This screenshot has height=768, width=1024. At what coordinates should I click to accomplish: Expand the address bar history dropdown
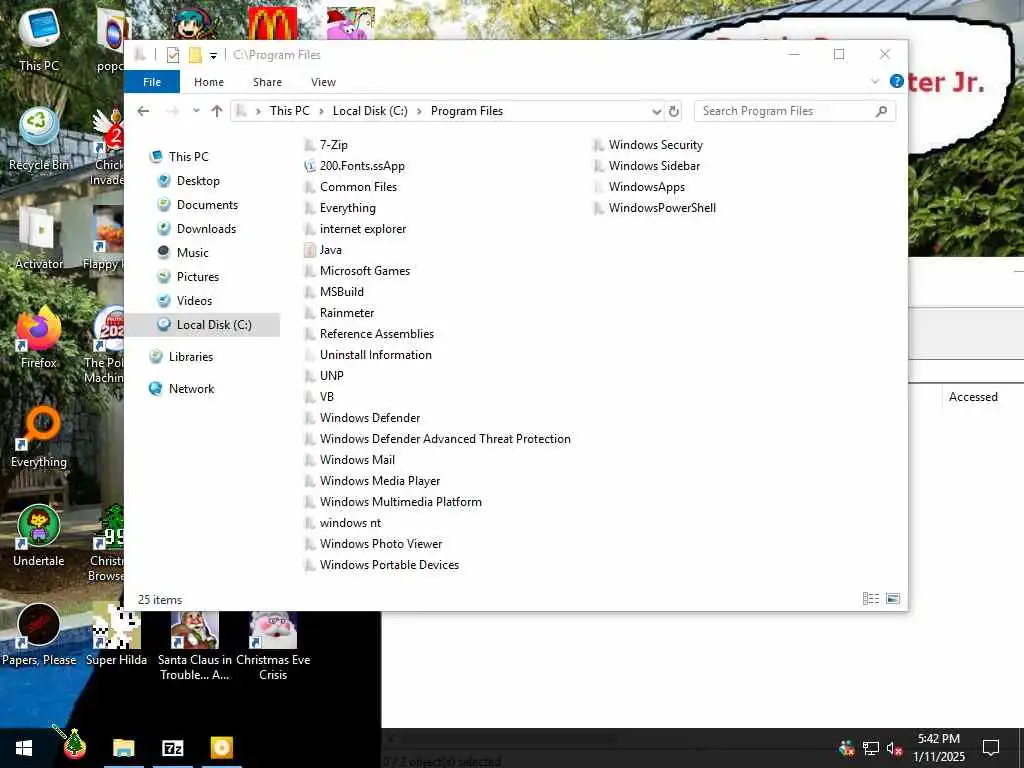click(656, 112)
